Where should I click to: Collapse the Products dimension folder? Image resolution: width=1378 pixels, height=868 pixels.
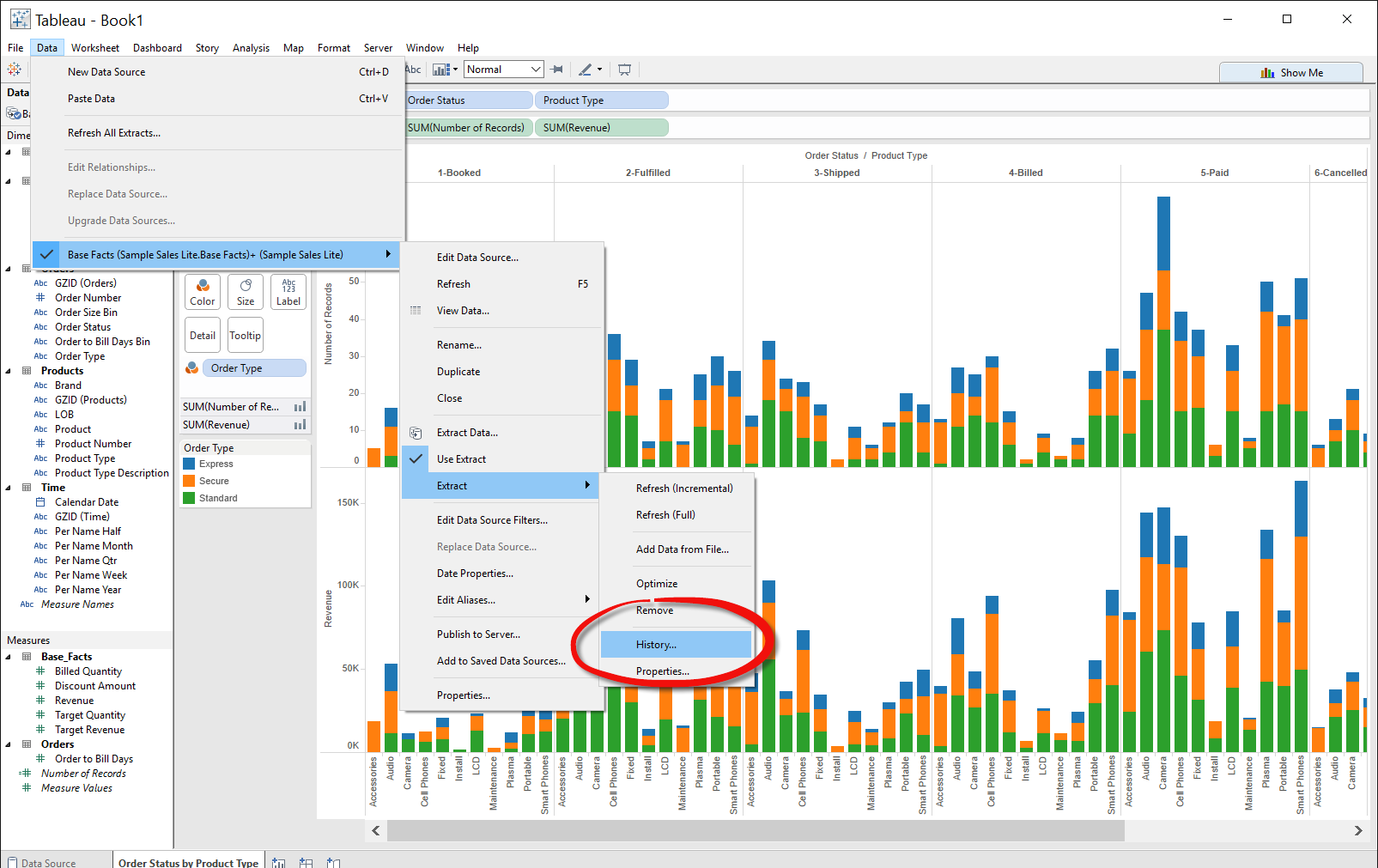(x=9, y=371)
